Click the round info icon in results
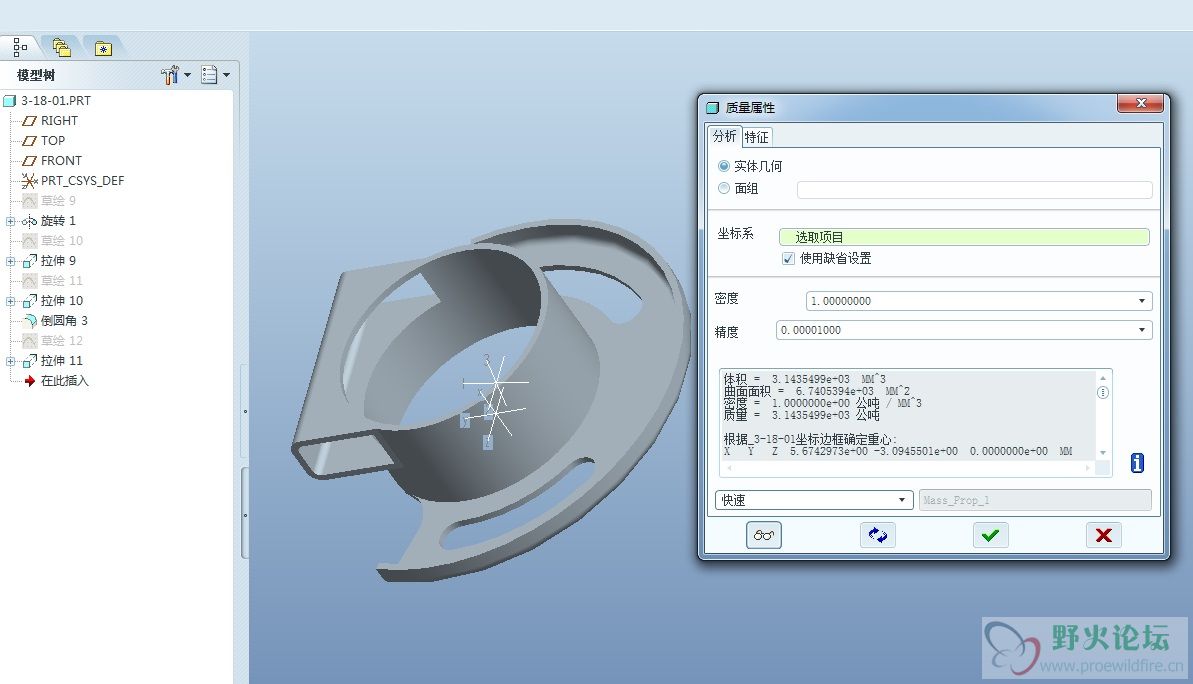This screenshot has width=1193, height=684. point(1102,393)
